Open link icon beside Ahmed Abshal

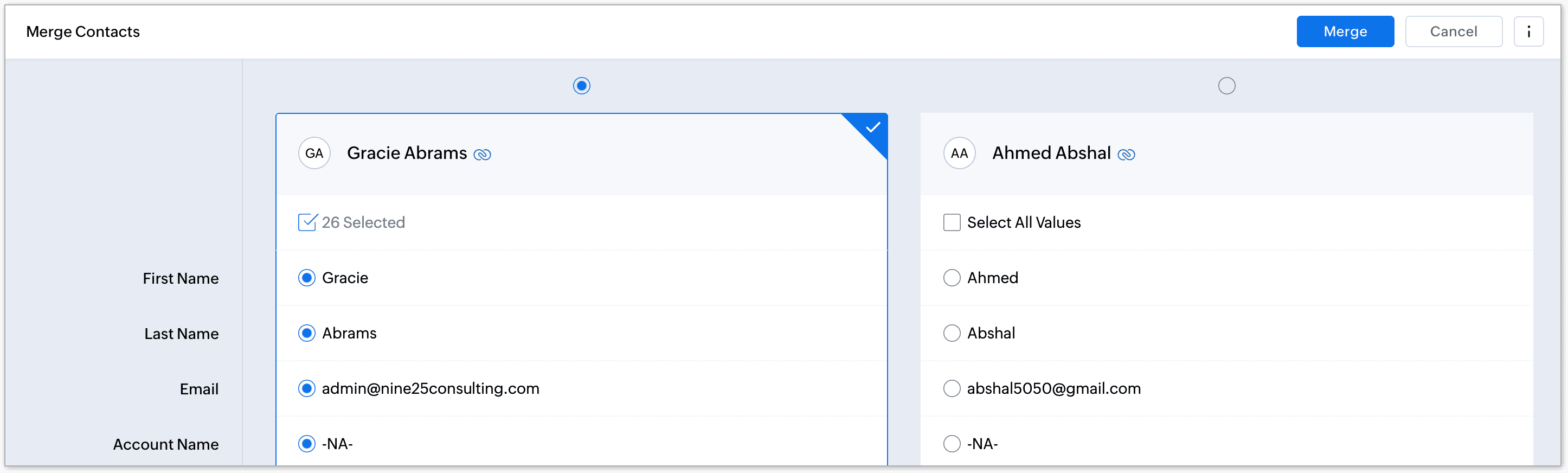pyautogui.click(x=1126, y=155)
